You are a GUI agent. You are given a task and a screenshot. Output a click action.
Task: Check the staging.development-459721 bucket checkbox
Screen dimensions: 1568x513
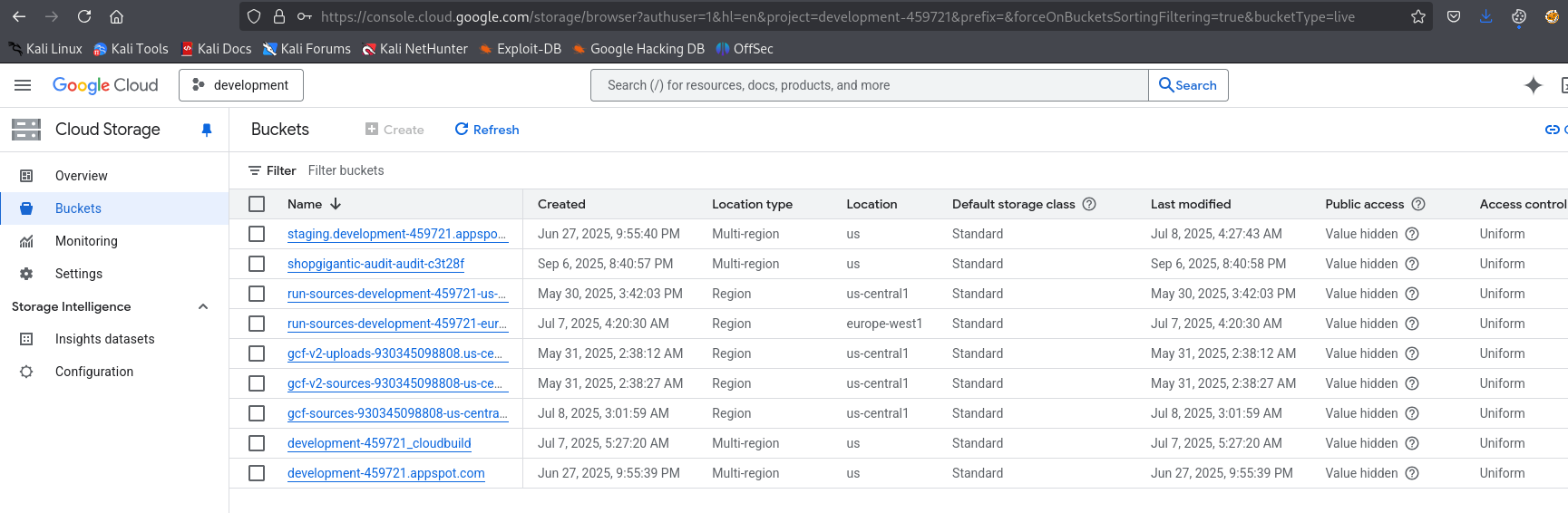(257, 234)
